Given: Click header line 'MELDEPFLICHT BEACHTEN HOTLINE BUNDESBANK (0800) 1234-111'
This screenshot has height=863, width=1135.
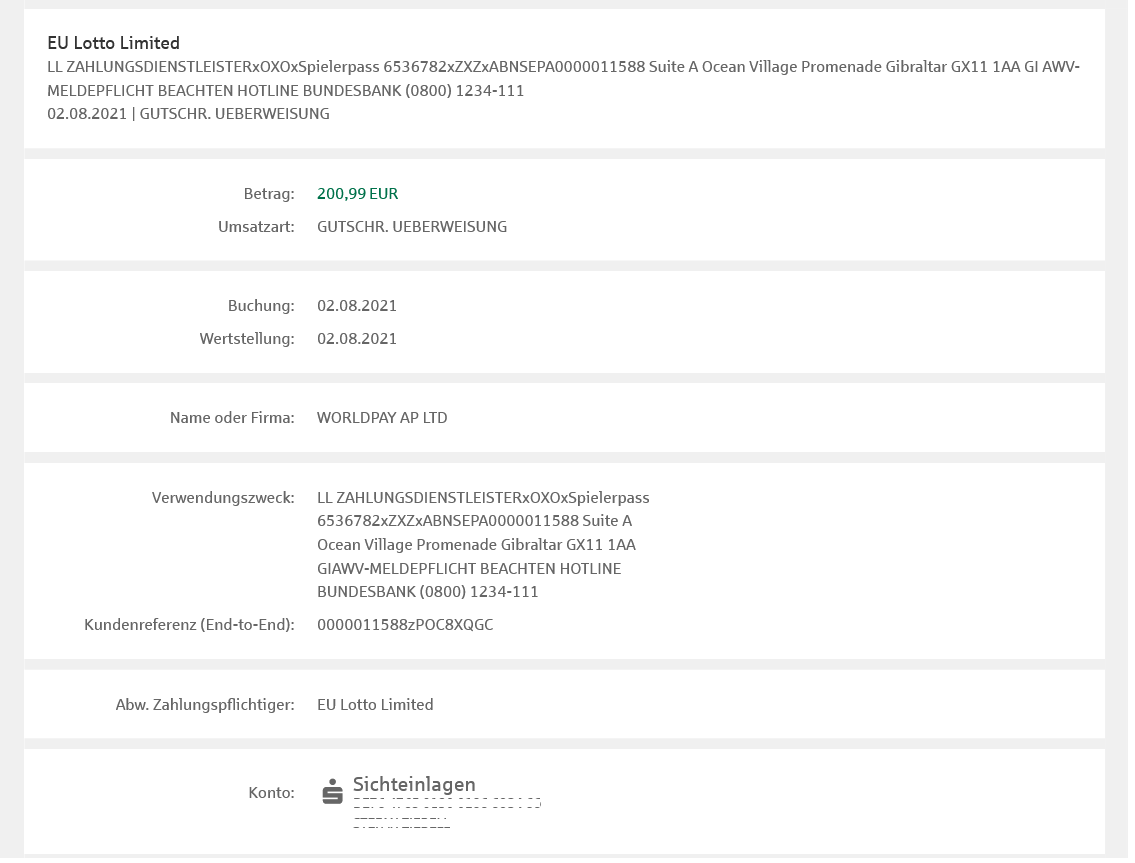Looking at the screenshot, I should point(286,90).
